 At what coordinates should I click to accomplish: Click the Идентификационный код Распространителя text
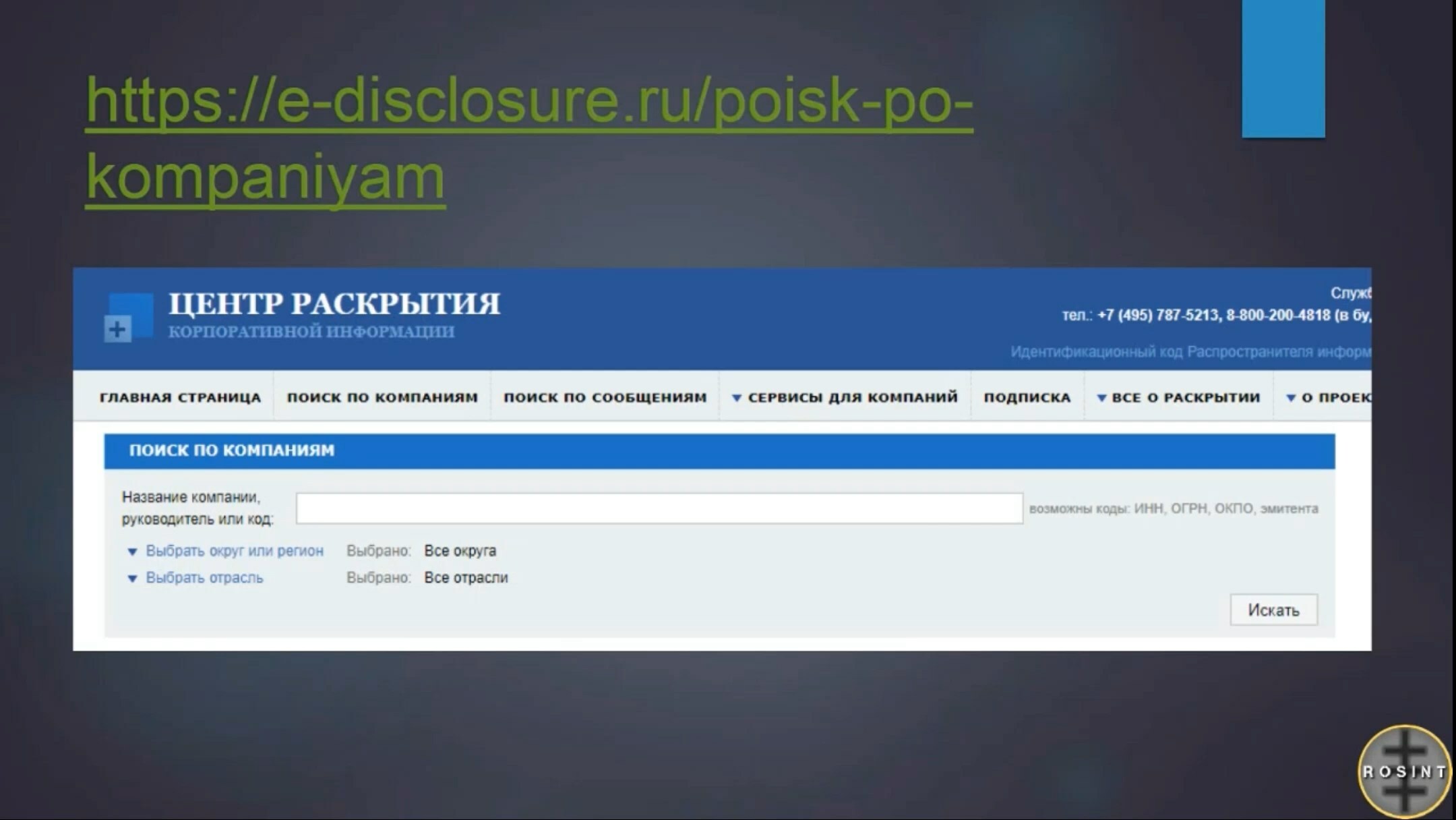coord(1190,352)
